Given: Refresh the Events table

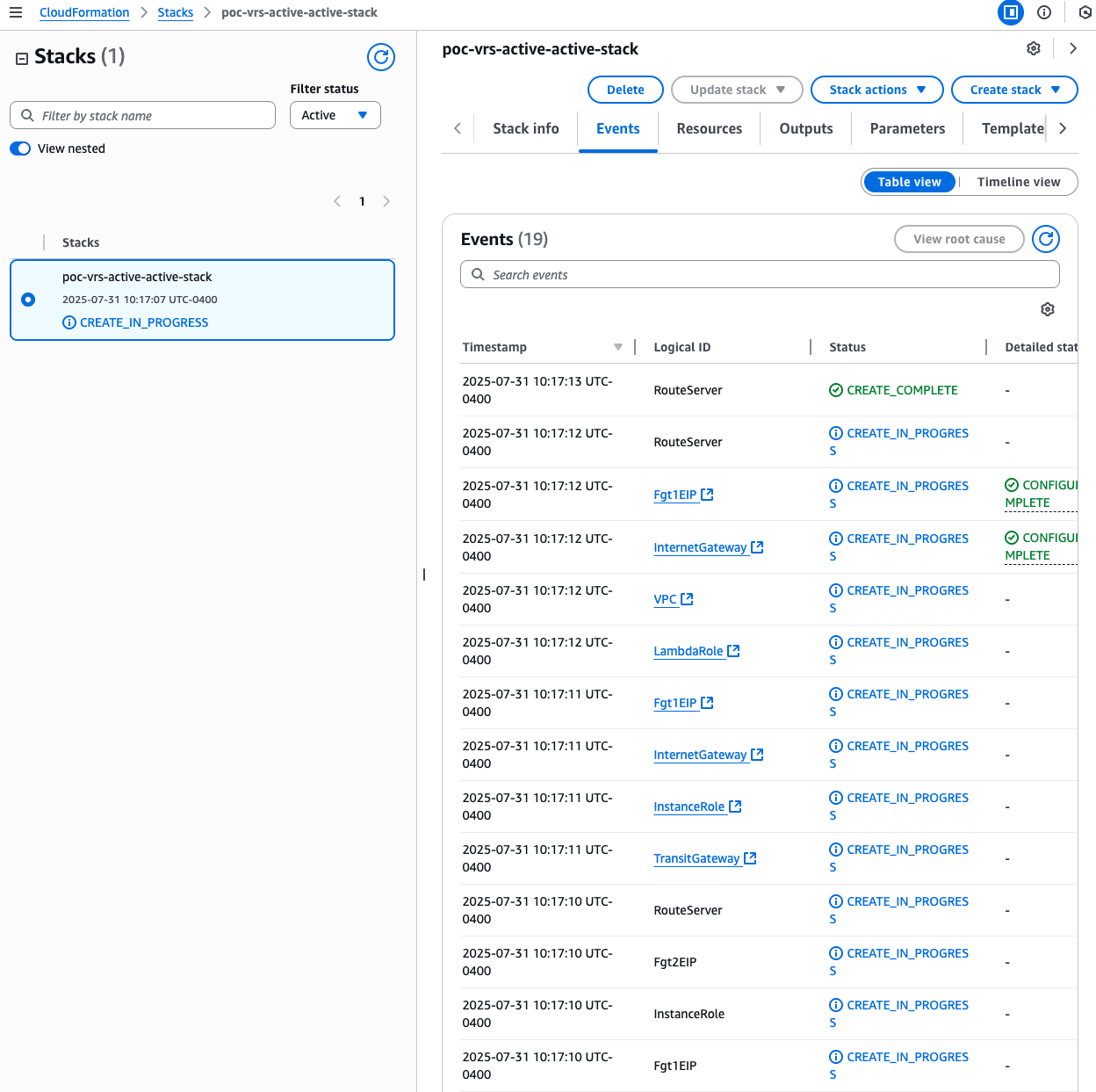Looking at the screenshot, I should coord(1046,239).
